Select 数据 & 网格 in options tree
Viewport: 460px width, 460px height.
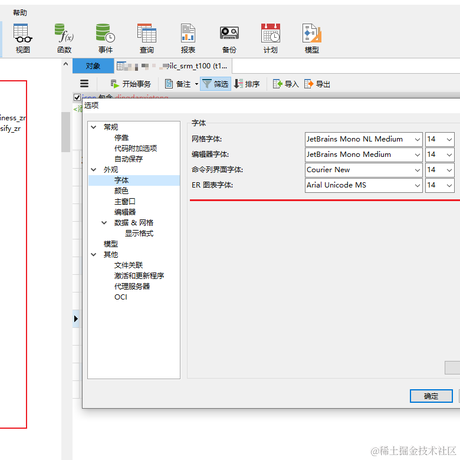134,222
